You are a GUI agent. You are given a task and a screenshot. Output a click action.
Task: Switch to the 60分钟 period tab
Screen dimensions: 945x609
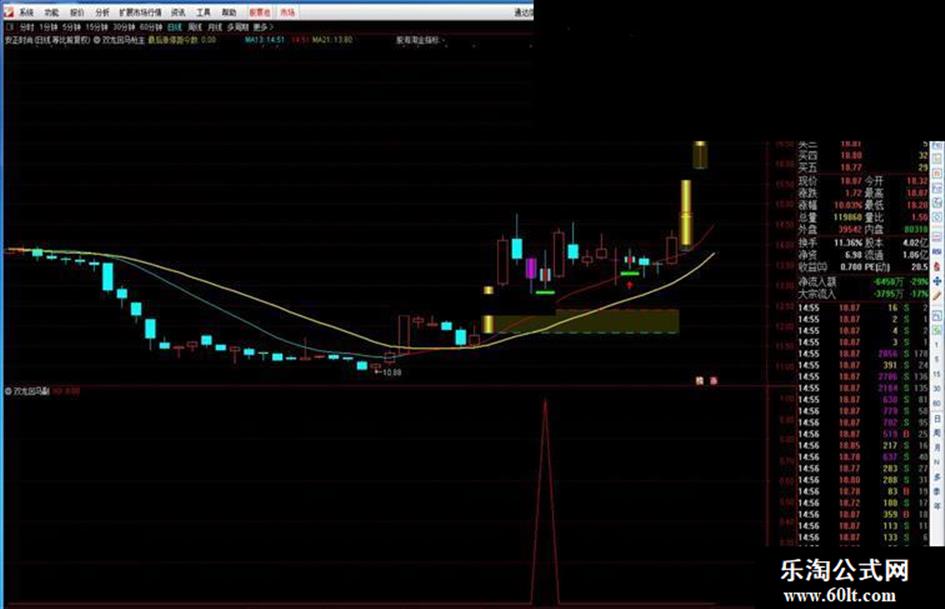(x=151, y=27)
